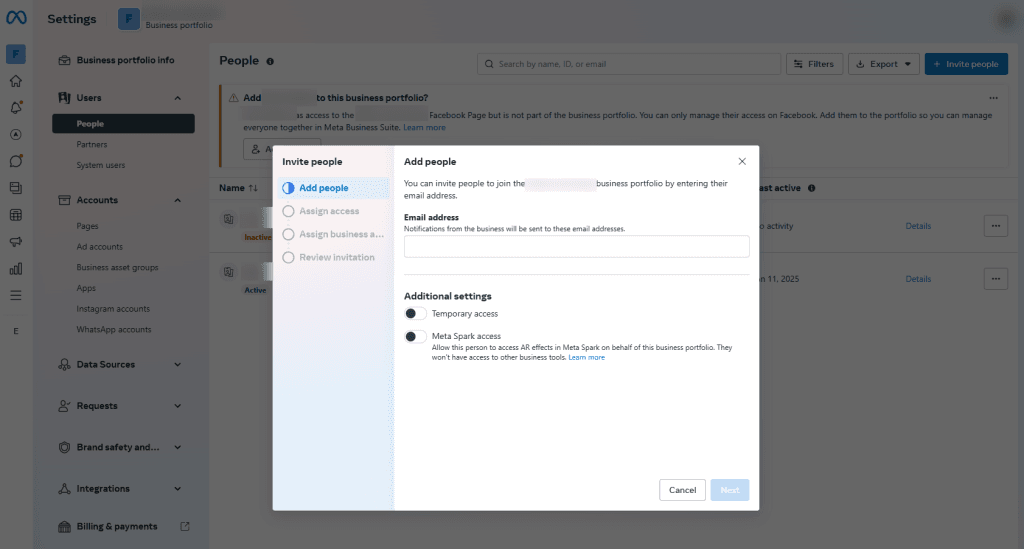Click the Cancel button
The image size is (1024, 549).
click(x=682, y=490)
